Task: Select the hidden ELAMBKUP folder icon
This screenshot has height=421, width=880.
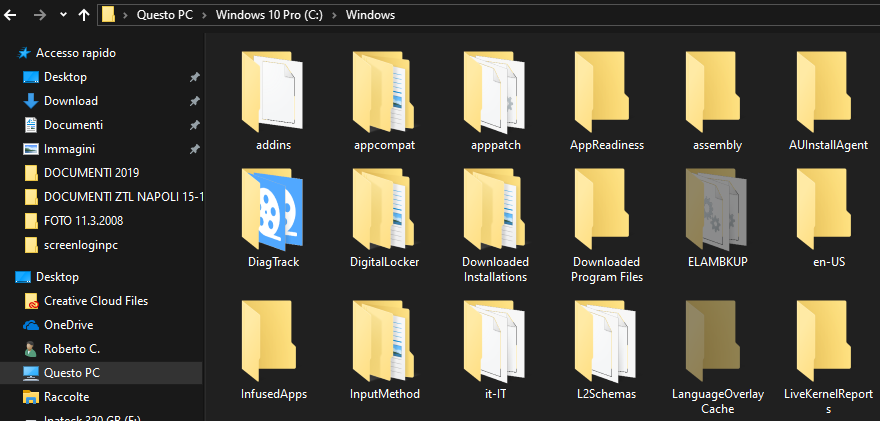Action: coord(716,209)
